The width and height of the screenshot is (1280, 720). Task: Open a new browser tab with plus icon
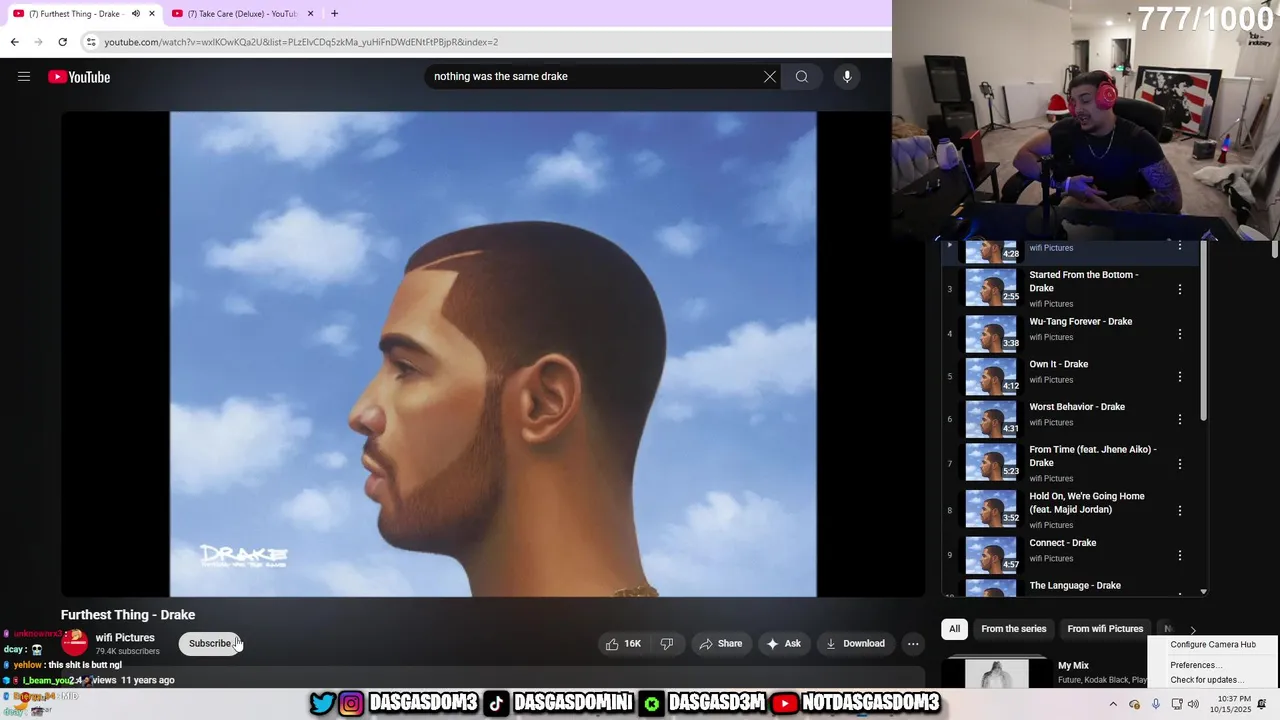(334, 14)
